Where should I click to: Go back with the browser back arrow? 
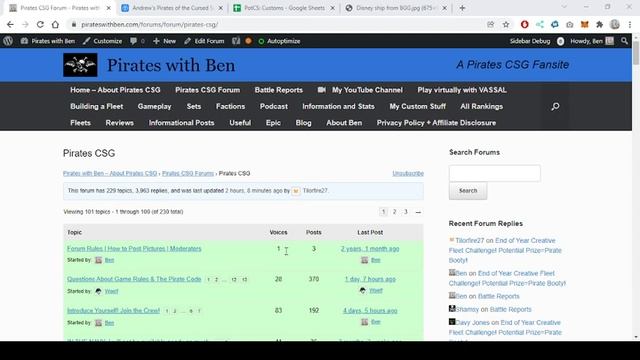[10, 24]
